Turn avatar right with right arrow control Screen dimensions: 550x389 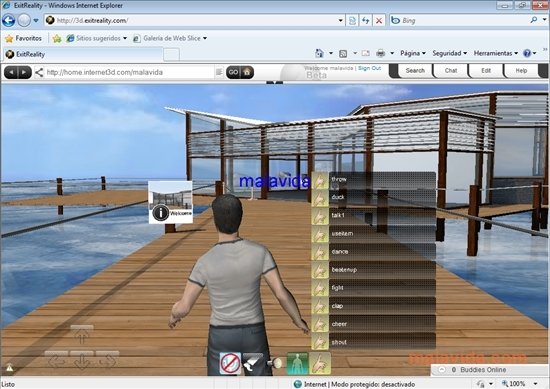[x=107, y=361]
